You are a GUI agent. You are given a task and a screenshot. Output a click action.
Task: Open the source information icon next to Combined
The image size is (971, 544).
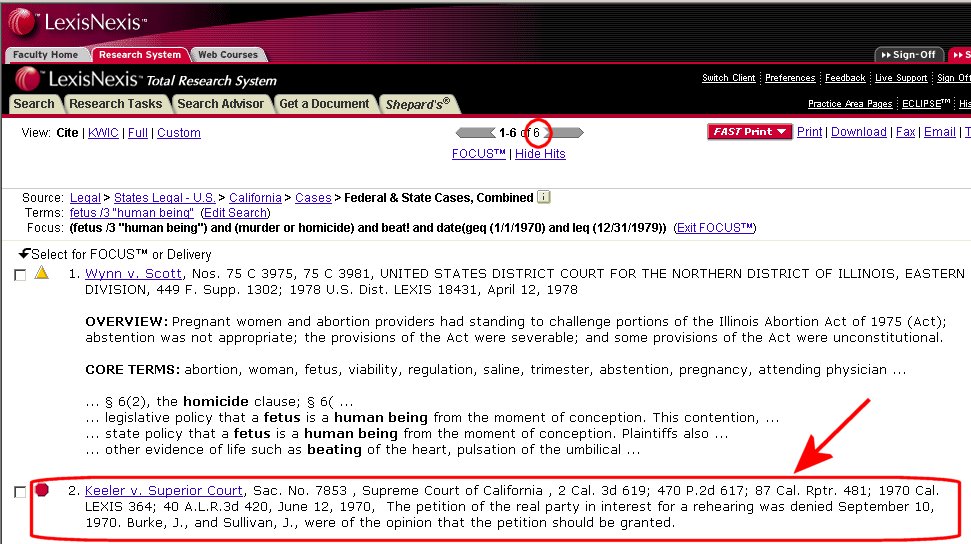543,197
